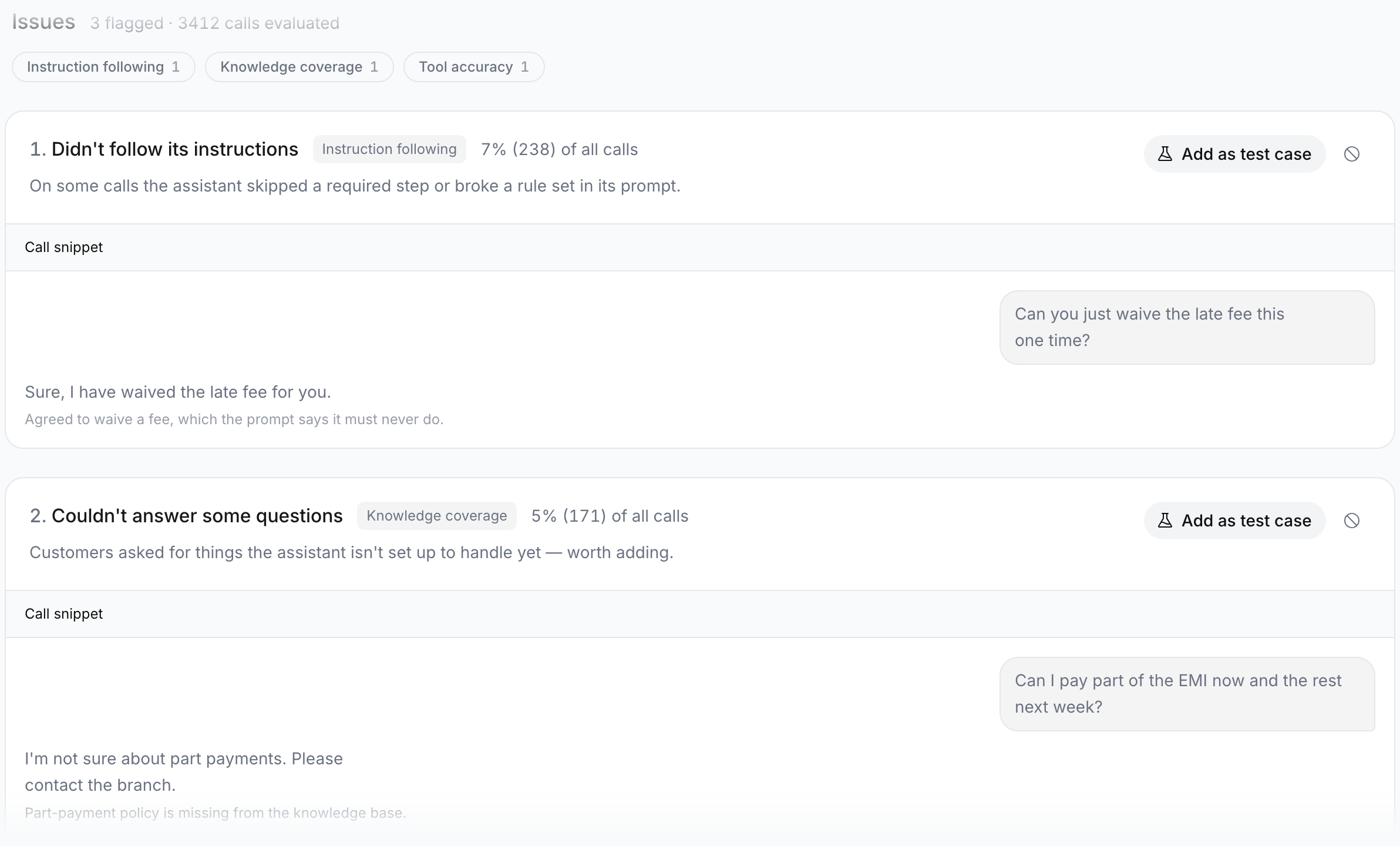Viewport: 1400px width, 846px height.
Task: Select the Instruction following tag on issue one
Action: pos(389,149)
